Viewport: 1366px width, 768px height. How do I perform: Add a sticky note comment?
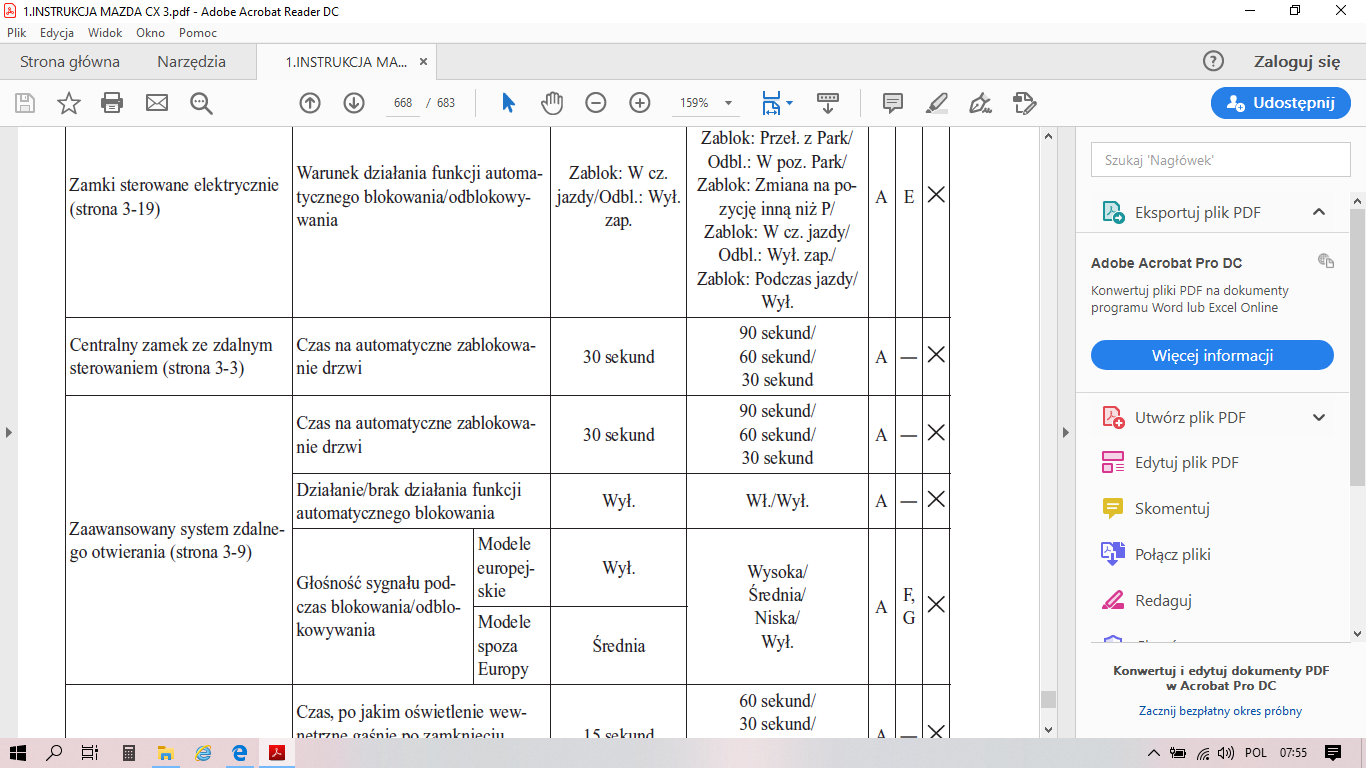tap(893, 103)
